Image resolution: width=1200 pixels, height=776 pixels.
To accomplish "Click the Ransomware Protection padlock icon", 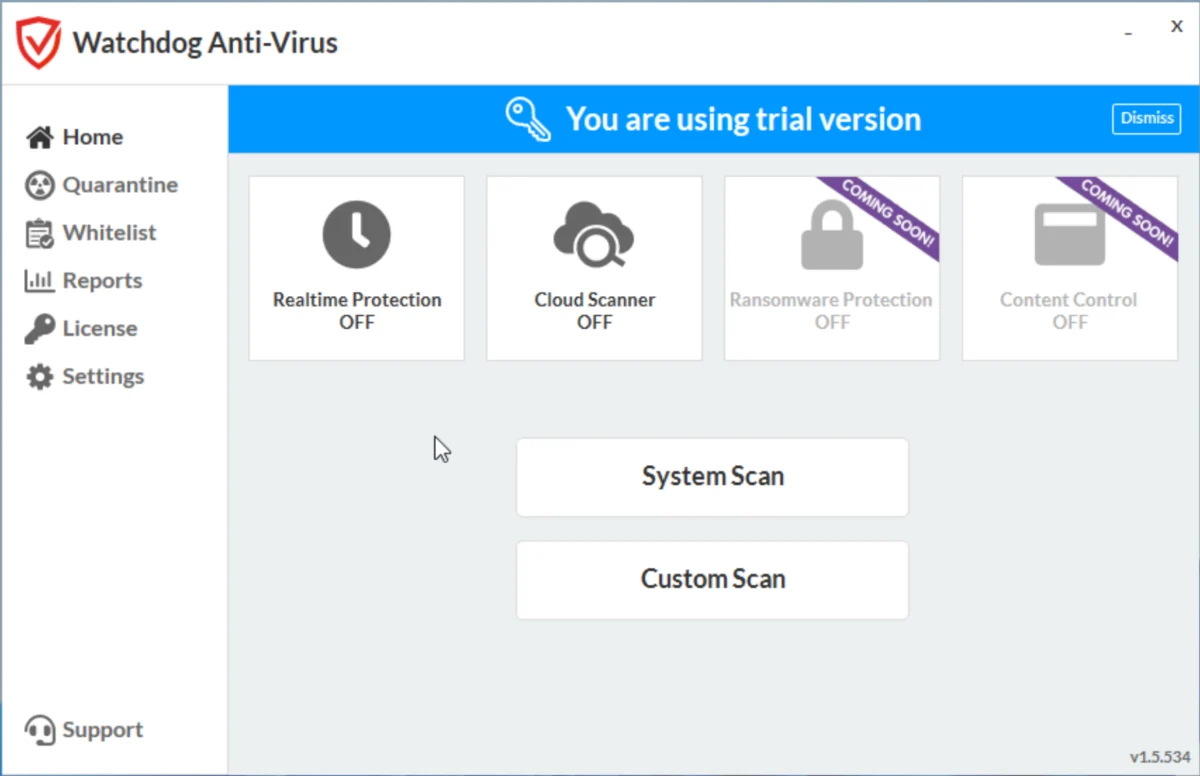I will pos(832,235).
